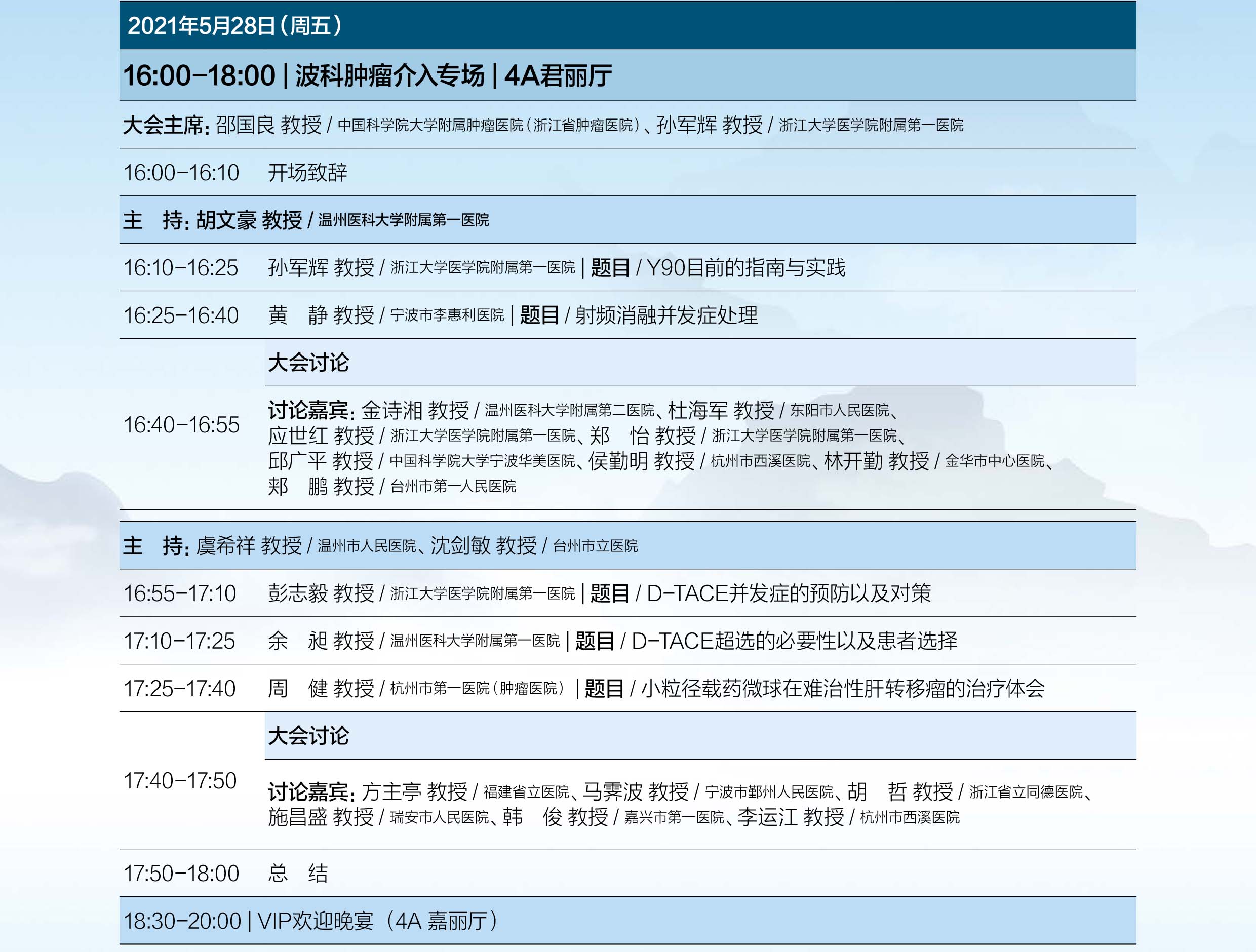This screenshot has height=952, width=1256.
Task: Select the 总 结 entry
Action: coord(298,874)
